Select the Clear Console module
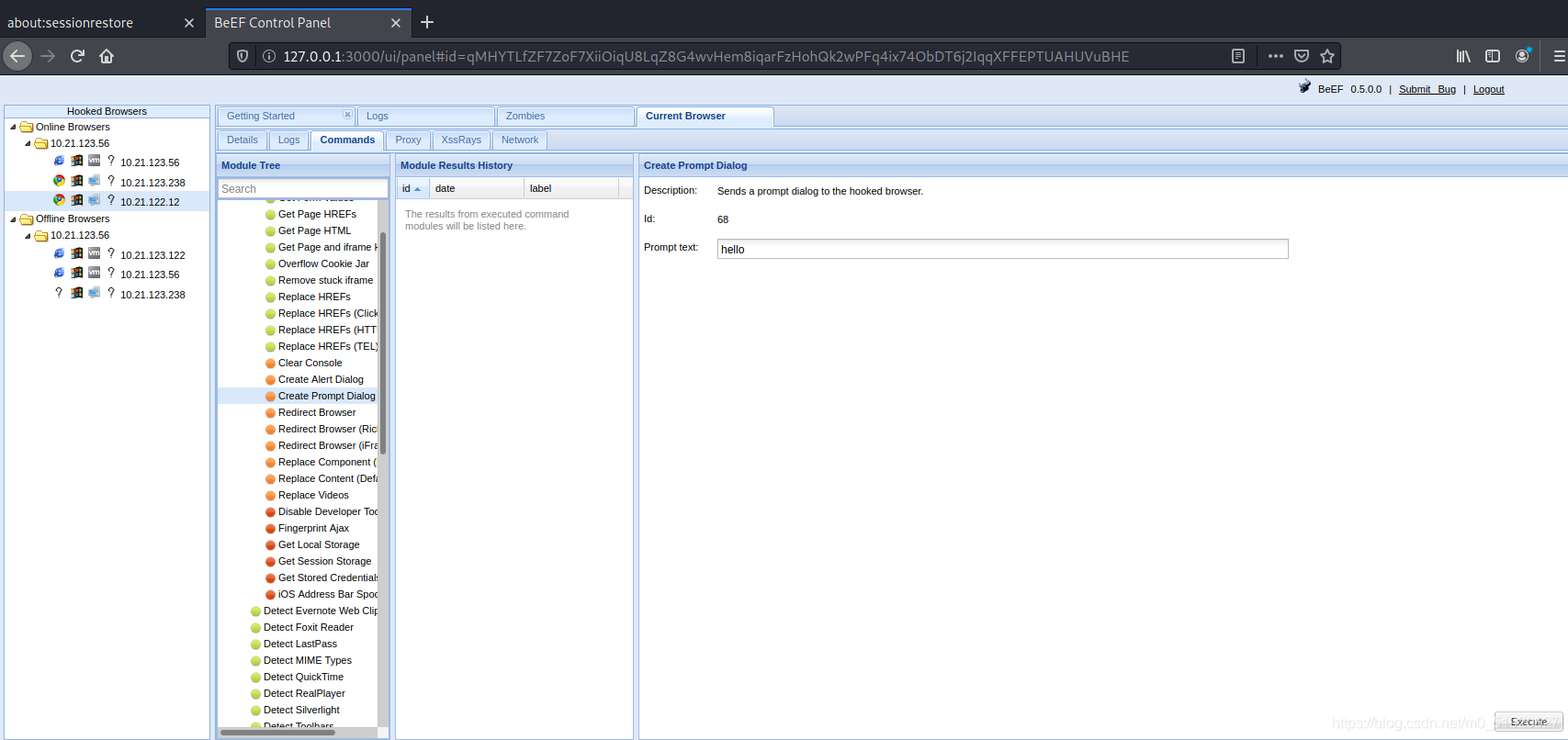 [310, 364]
